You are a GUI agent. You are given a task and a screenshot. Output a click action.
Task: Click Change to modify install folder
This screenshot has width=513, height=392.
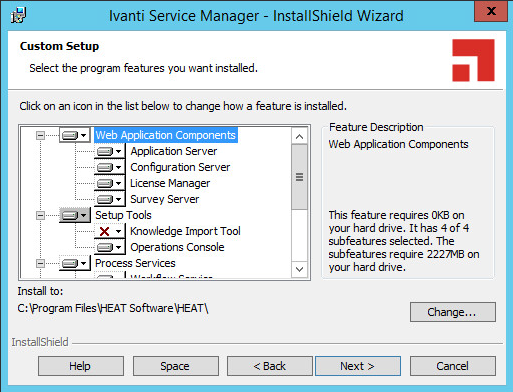(x=453, y=312)
